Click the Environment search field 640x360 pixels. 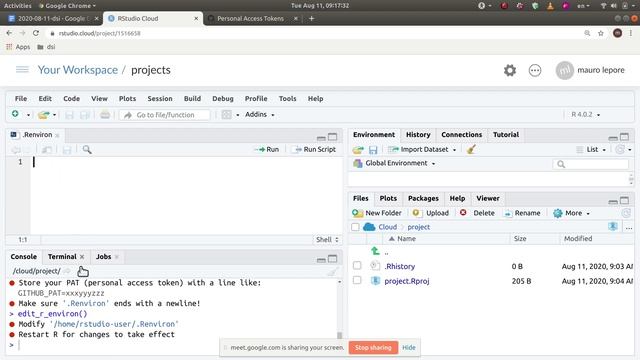[x=590, y=164]
